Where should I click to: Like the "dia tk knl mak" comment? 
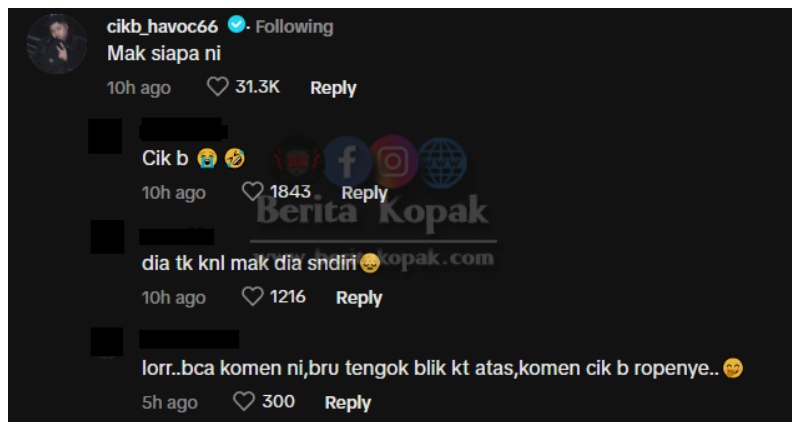(x=252, y=296)
